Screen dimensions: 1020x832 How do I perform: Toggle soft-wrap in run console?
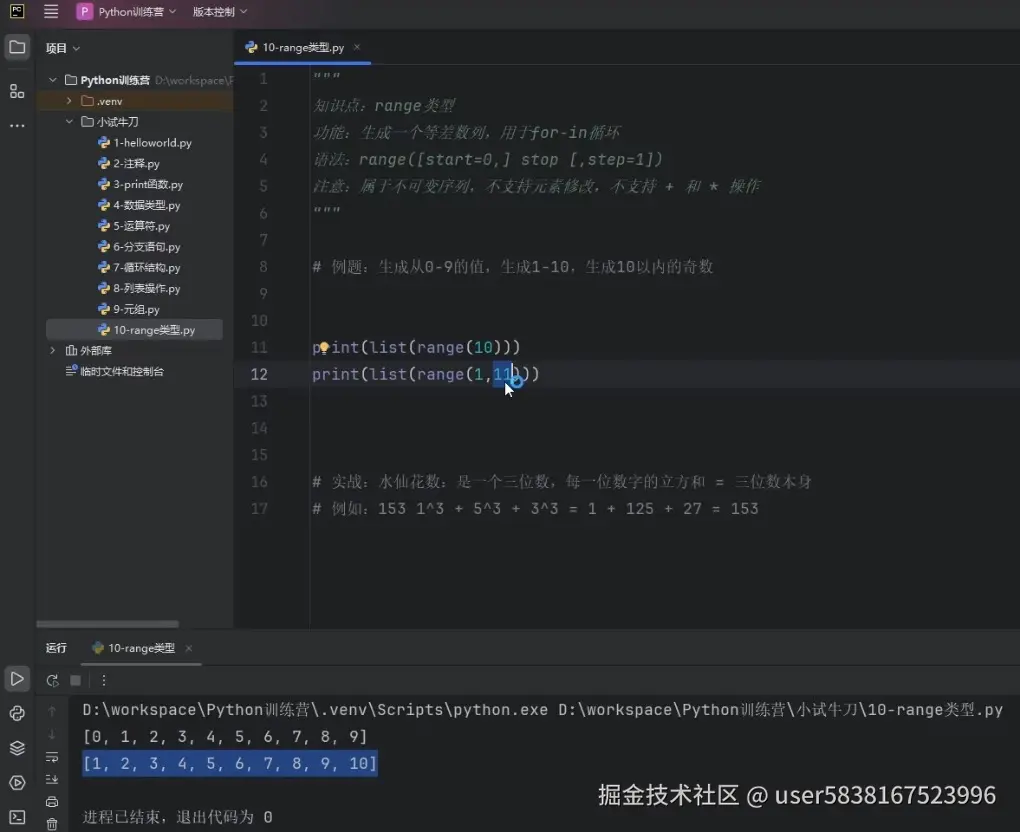[x=52, y=757]
